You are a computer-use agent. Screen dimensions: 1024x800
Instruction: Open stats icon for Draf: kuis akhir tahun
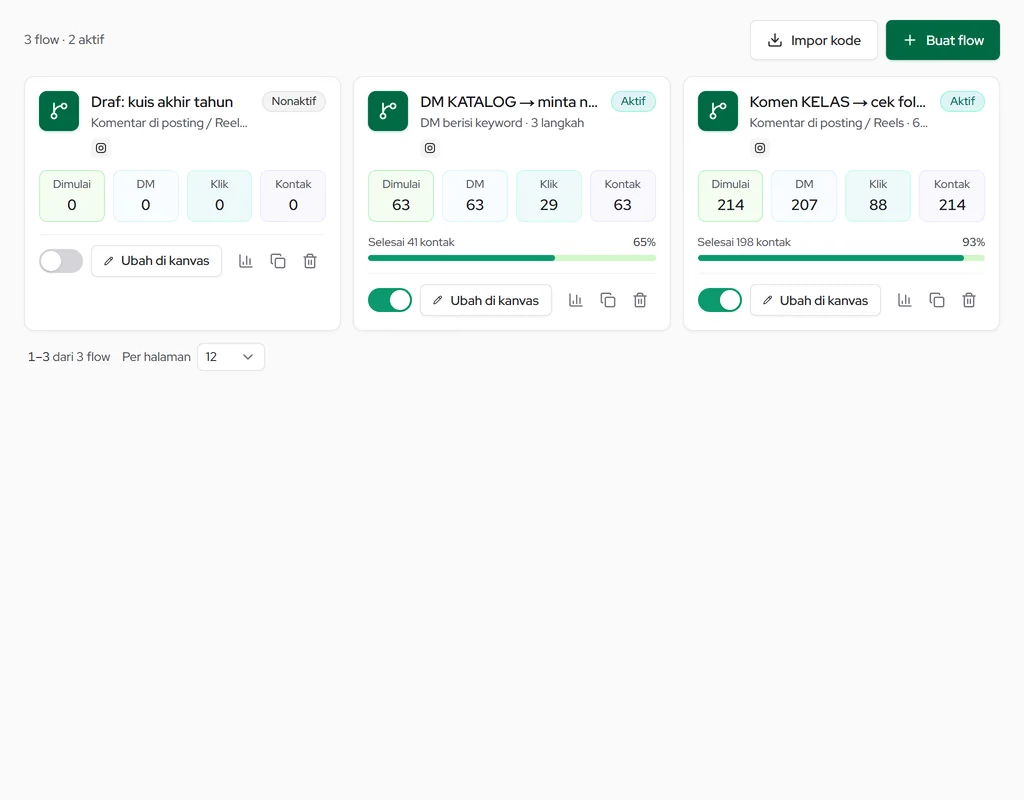246,261
